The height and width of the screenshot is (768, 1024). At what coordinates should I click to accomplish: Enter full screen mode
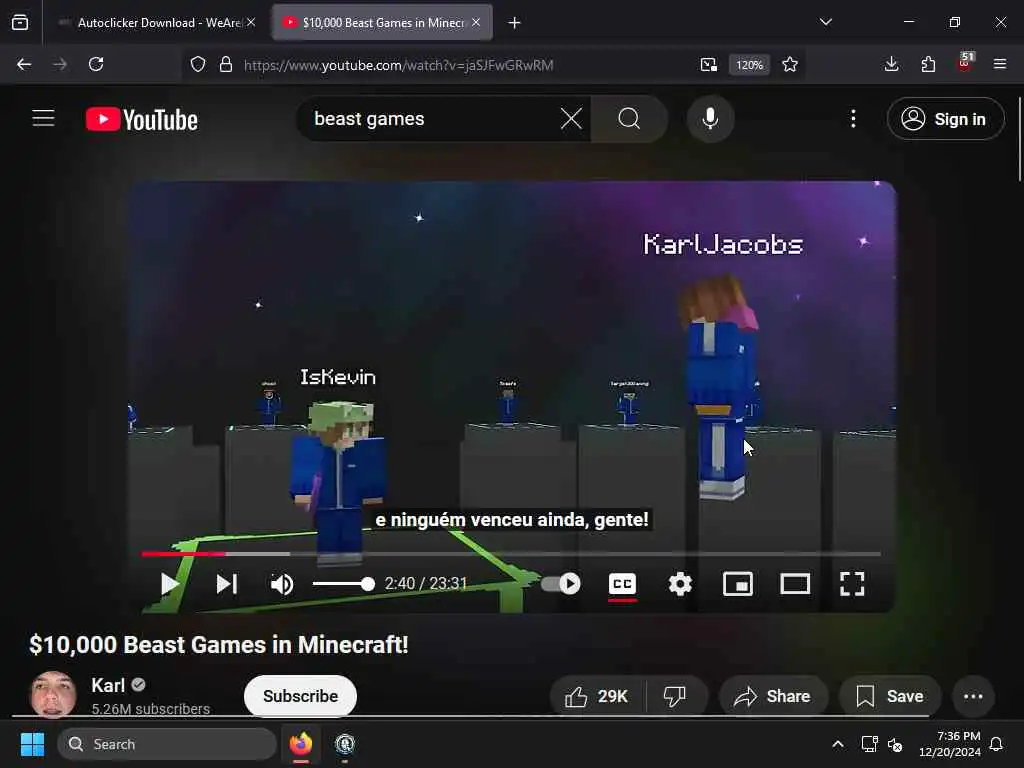coord(852,584)
